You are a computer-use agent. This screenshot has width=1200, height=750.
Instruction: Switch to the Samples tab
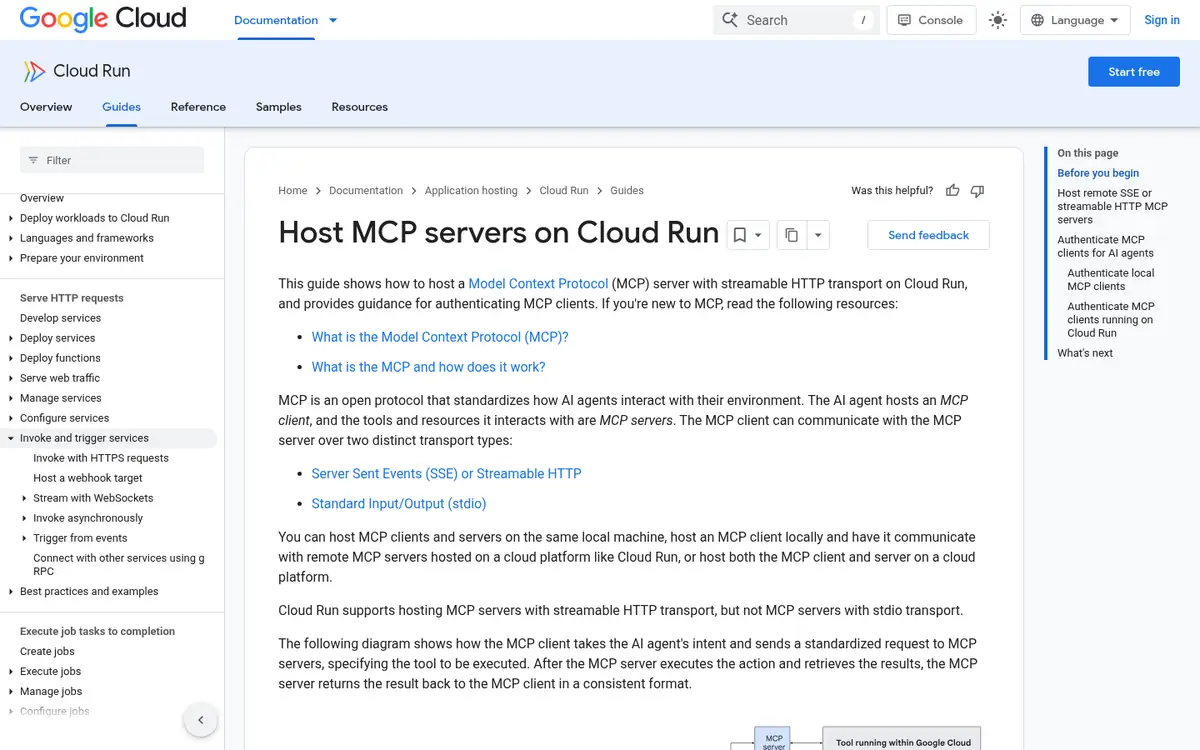(x=278, y=107)
